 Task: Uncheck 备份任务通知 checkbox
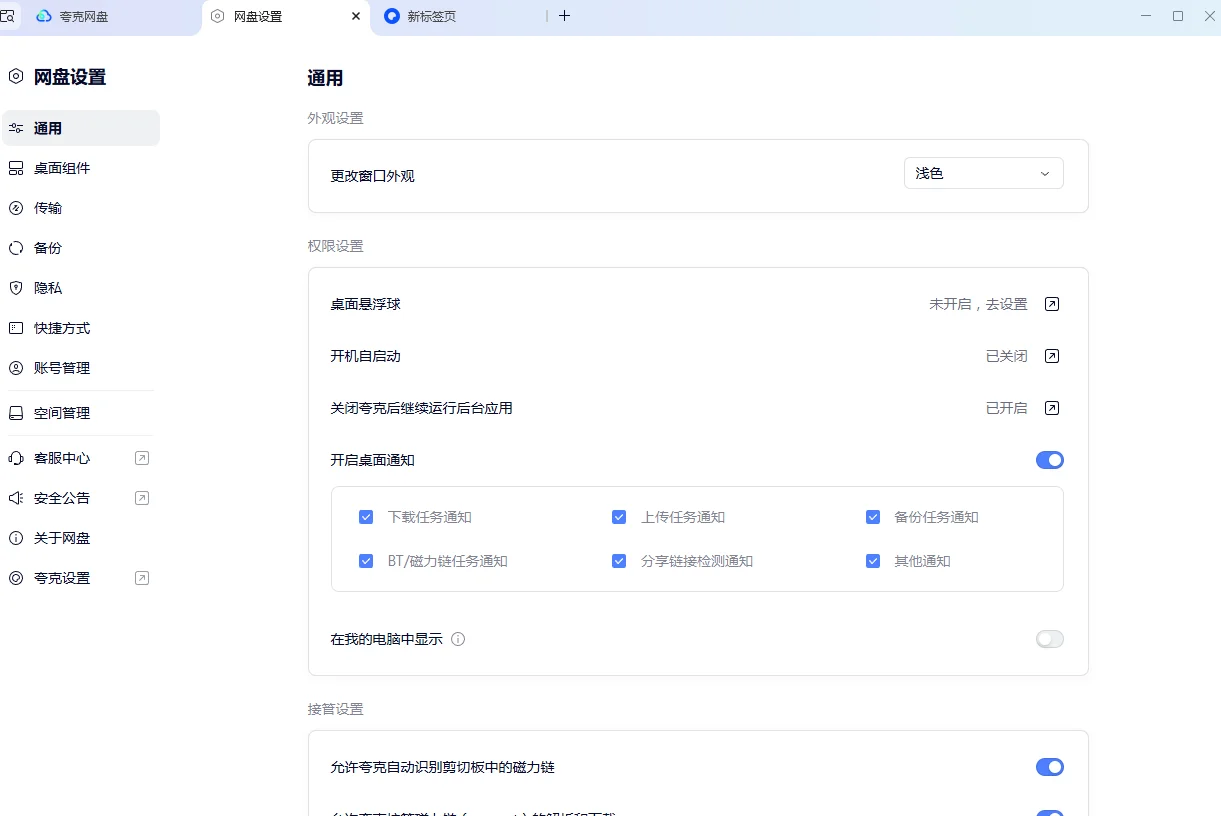tap(873, 517)
